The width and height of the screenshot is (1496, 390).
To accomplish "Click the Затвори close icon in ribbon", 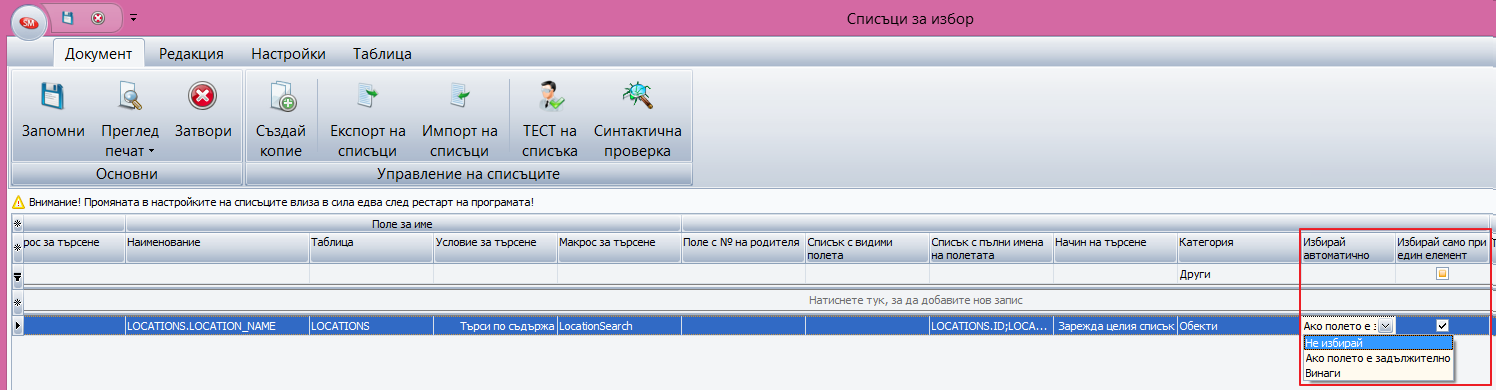I will point(202,96).
